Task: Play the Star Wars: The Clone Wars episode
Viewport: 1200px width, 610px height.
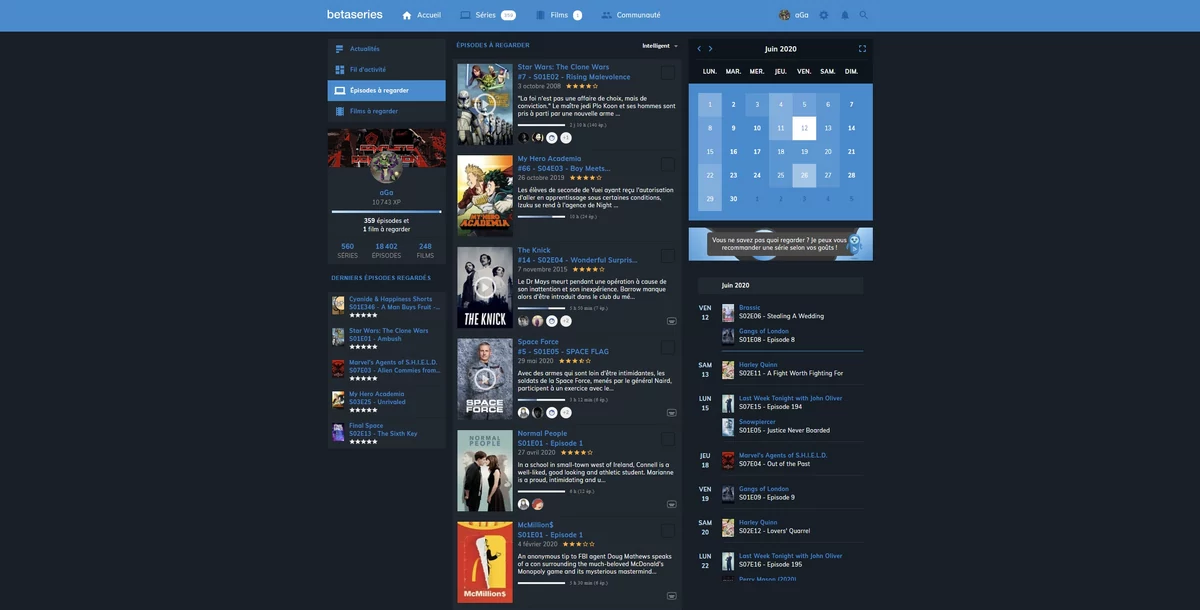Action: coord(485,104)
